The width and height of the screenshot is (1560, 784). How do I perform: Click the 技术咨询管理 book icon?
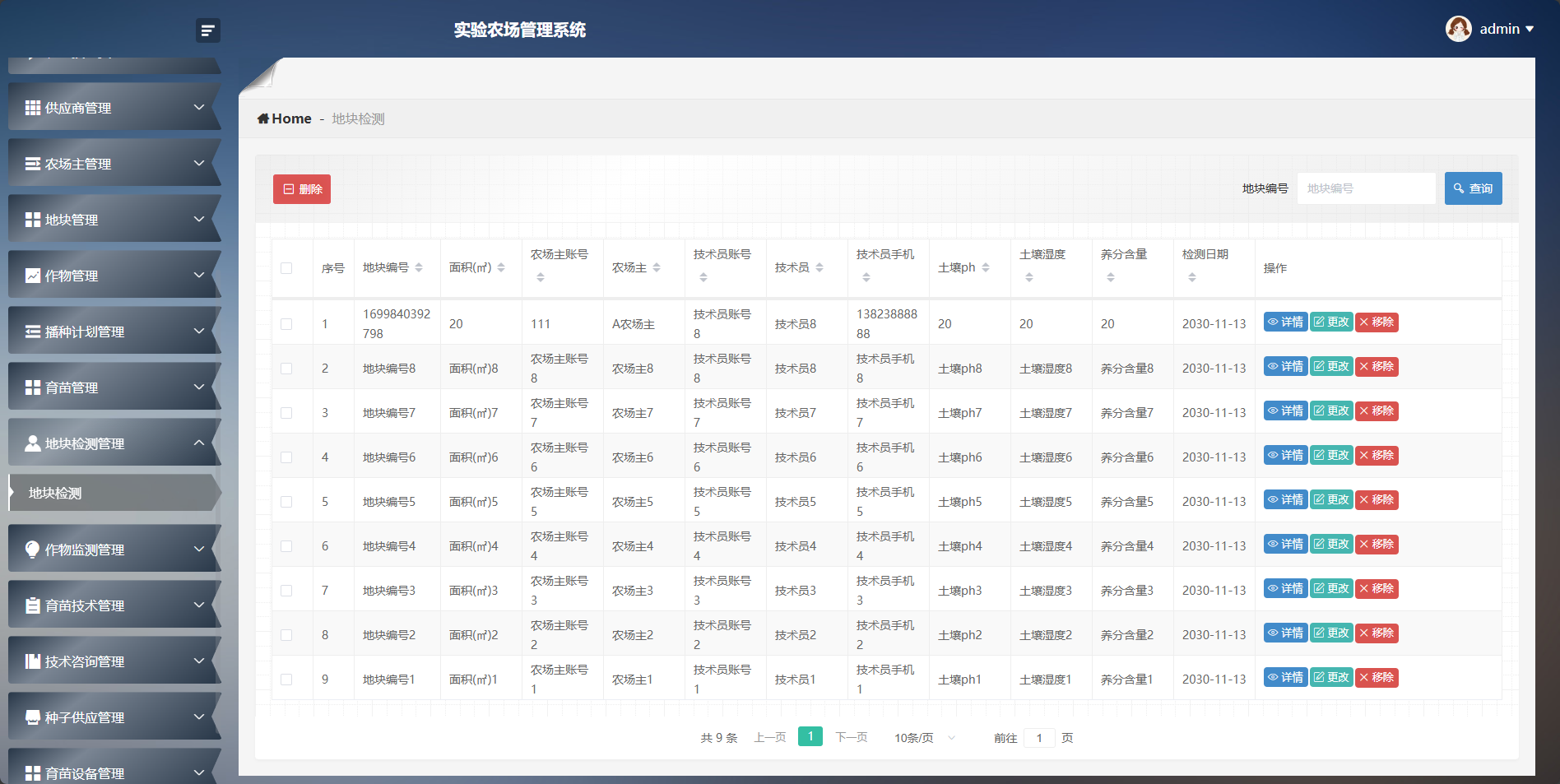(33, 661)
